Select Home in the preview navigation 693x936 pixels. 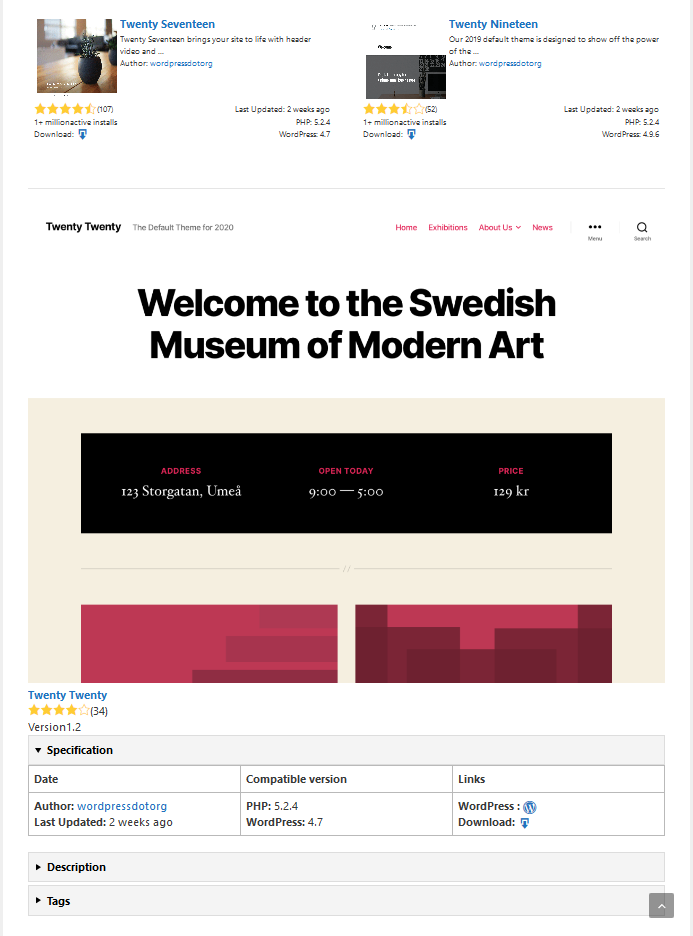(406, 227)
